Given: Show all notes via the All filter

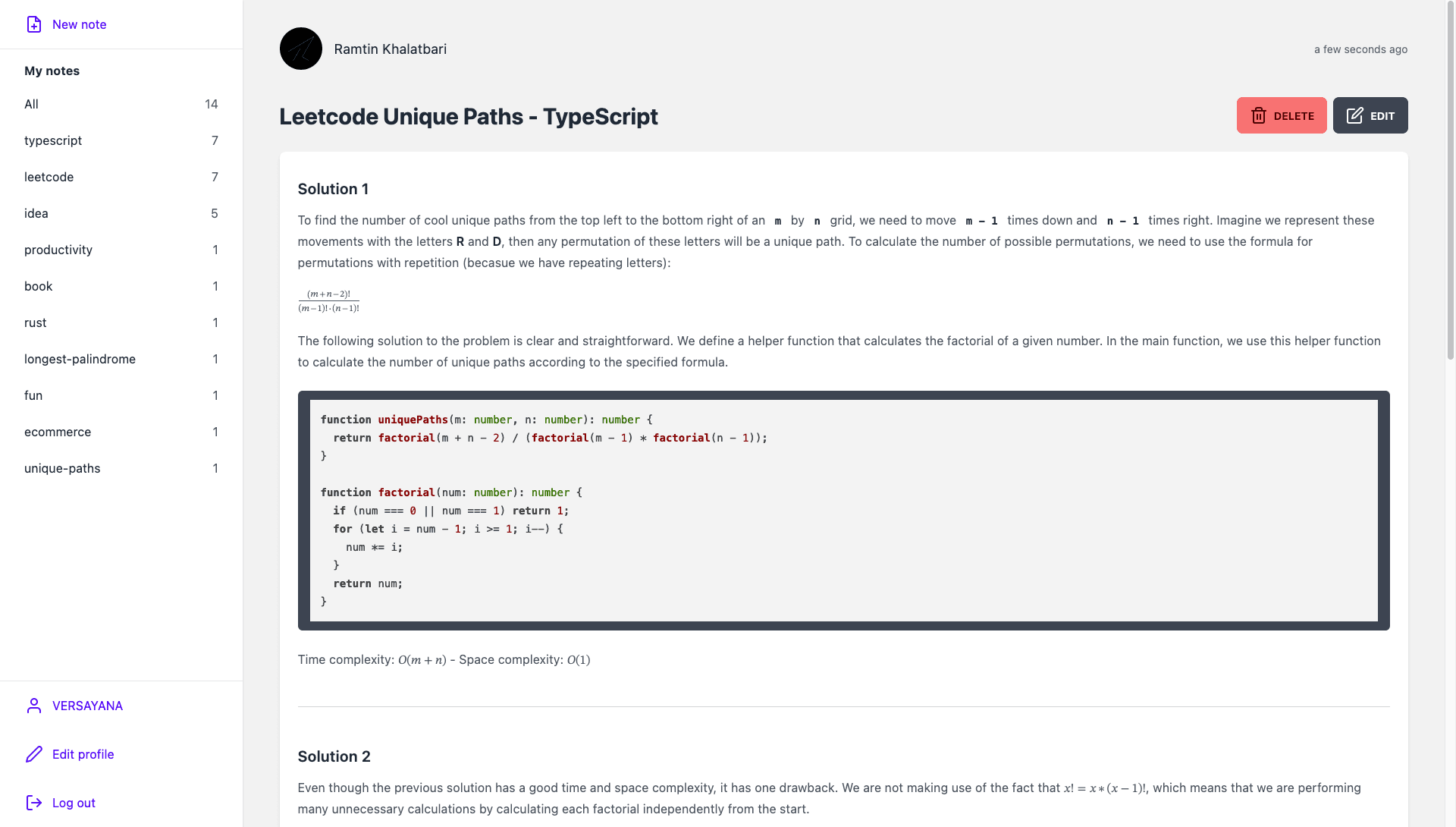Looking at the screenshot, I should click(31, 104).
